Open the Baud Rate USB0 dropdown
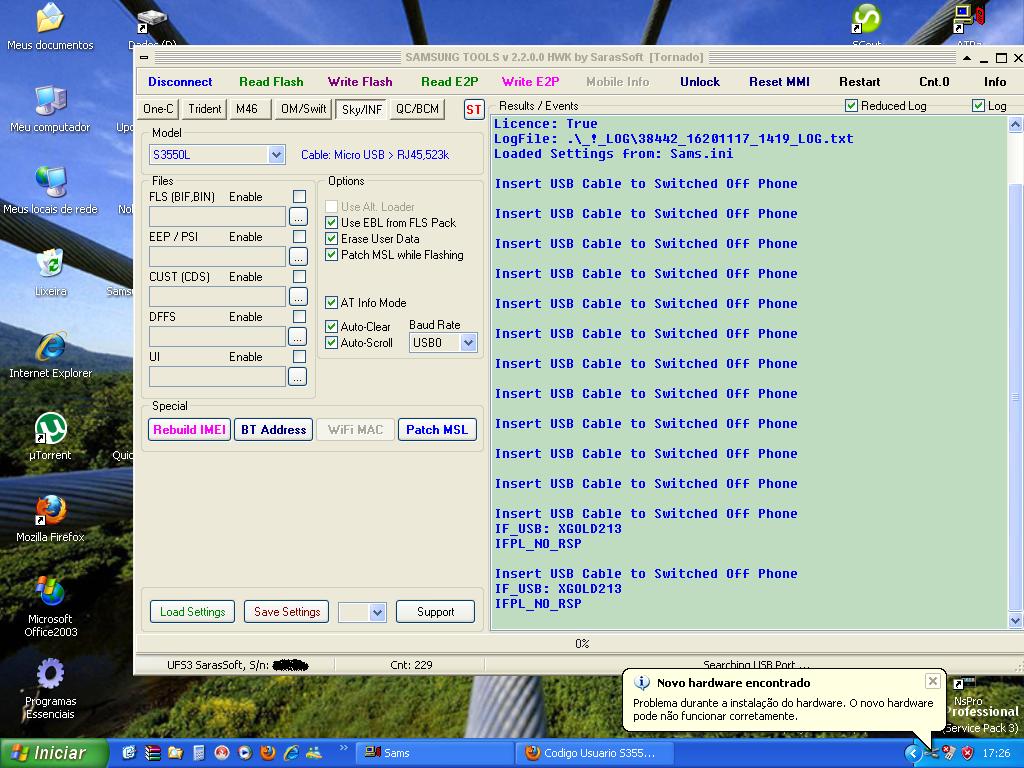 tap(468, 343)
